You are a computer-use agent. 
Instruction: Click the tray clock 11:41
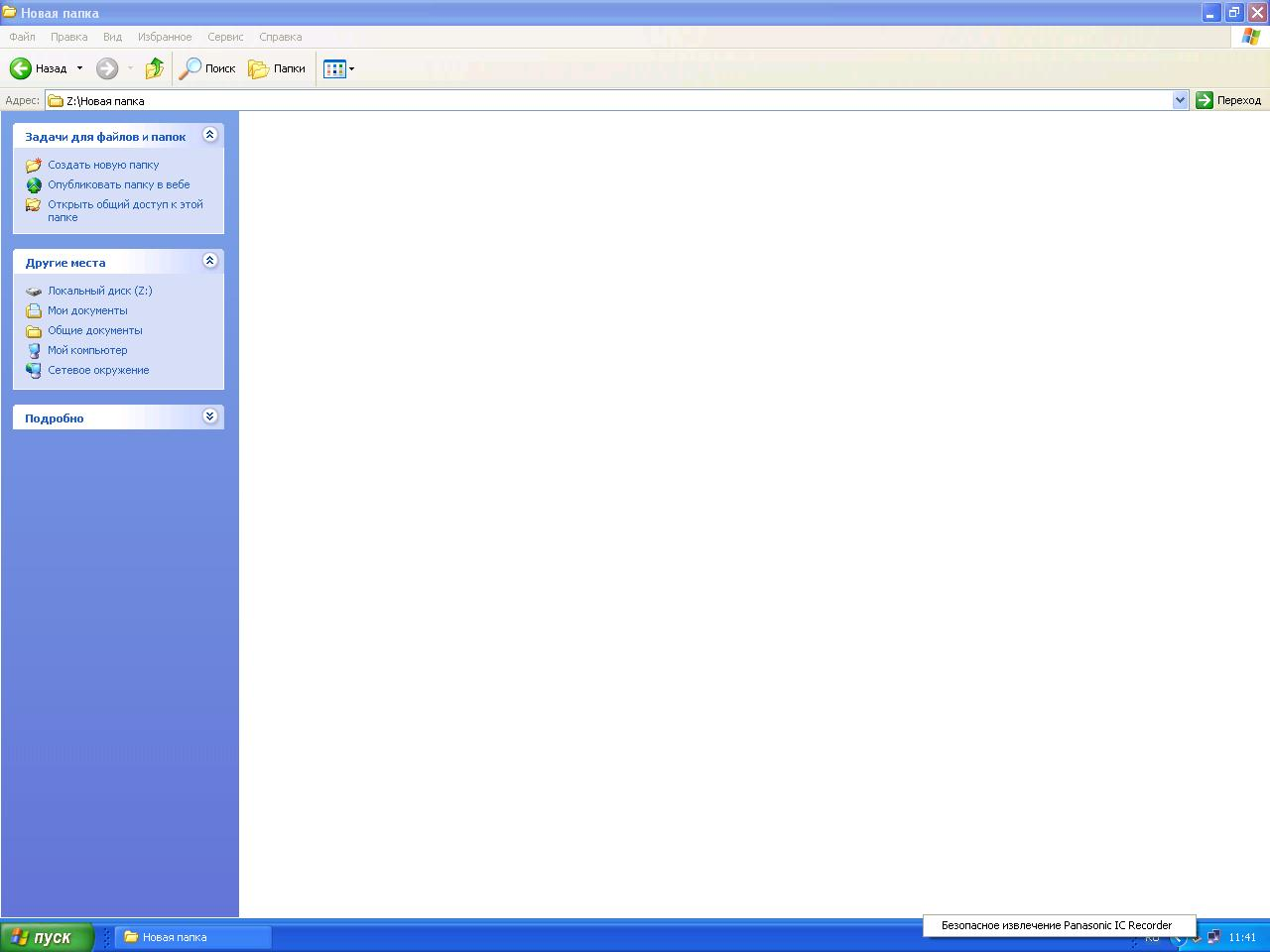pos(1242,937)
